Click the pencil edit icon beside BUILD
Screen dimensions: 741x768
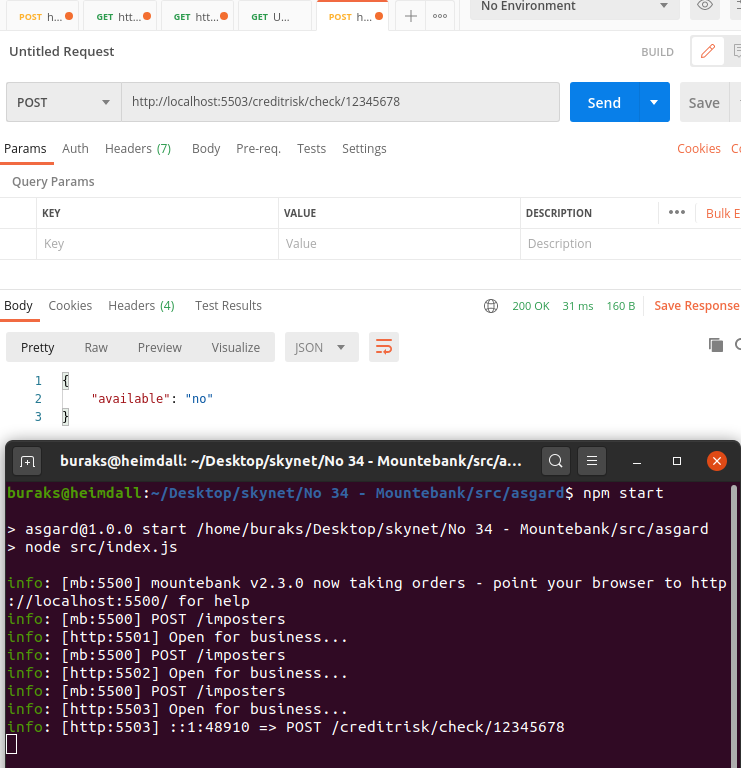[x=708, y=51]
